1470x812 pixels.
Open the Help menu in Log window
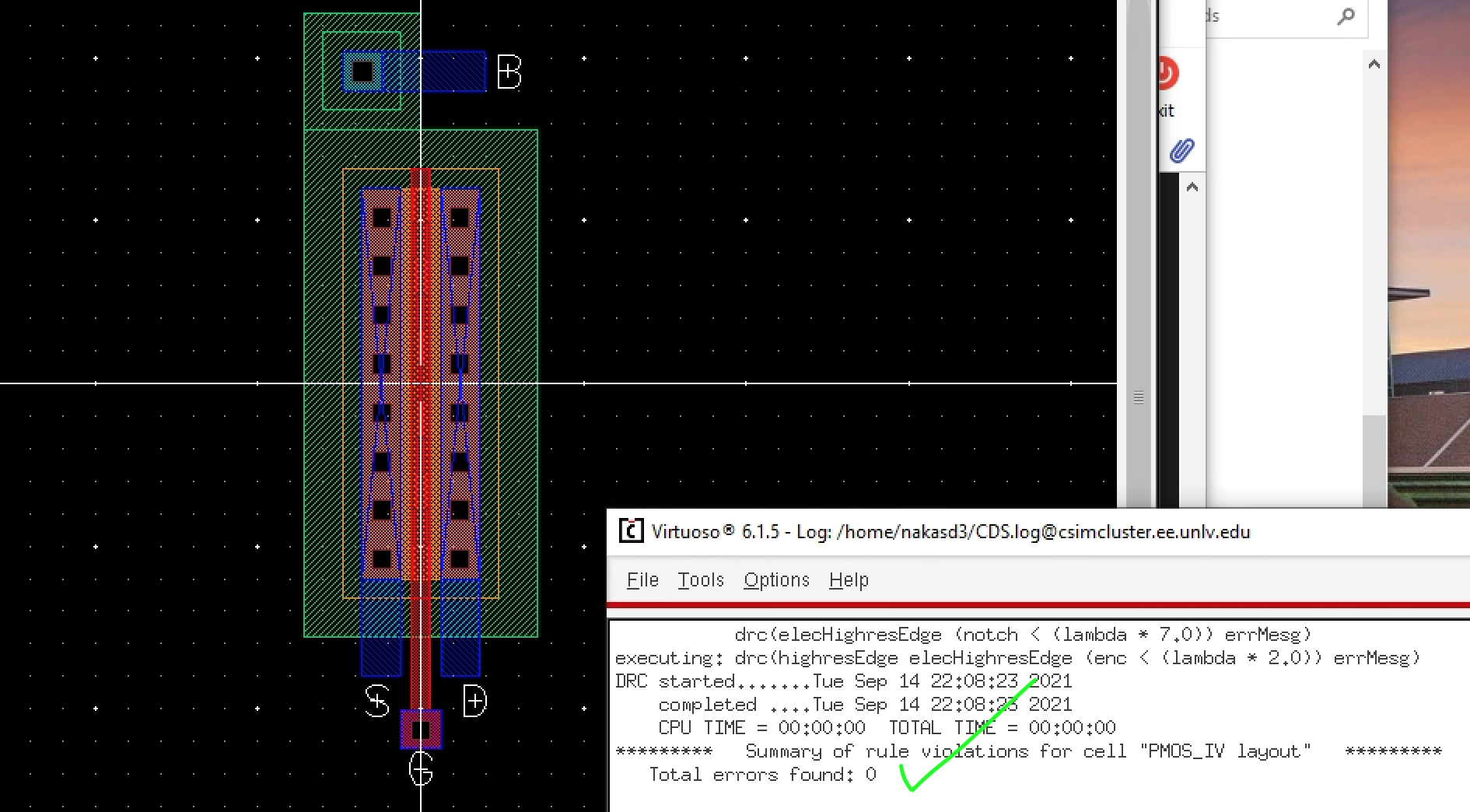(849, 580)
